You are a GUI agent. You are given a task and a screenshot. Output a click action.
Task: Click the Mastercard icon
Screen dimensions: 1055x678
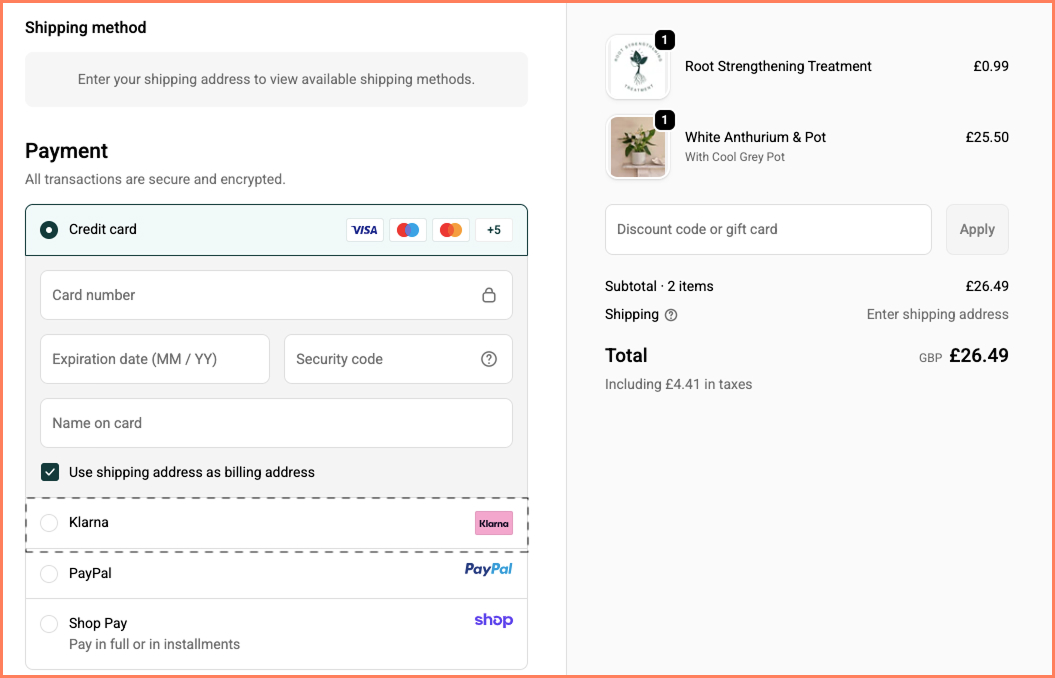click(450, 229)
